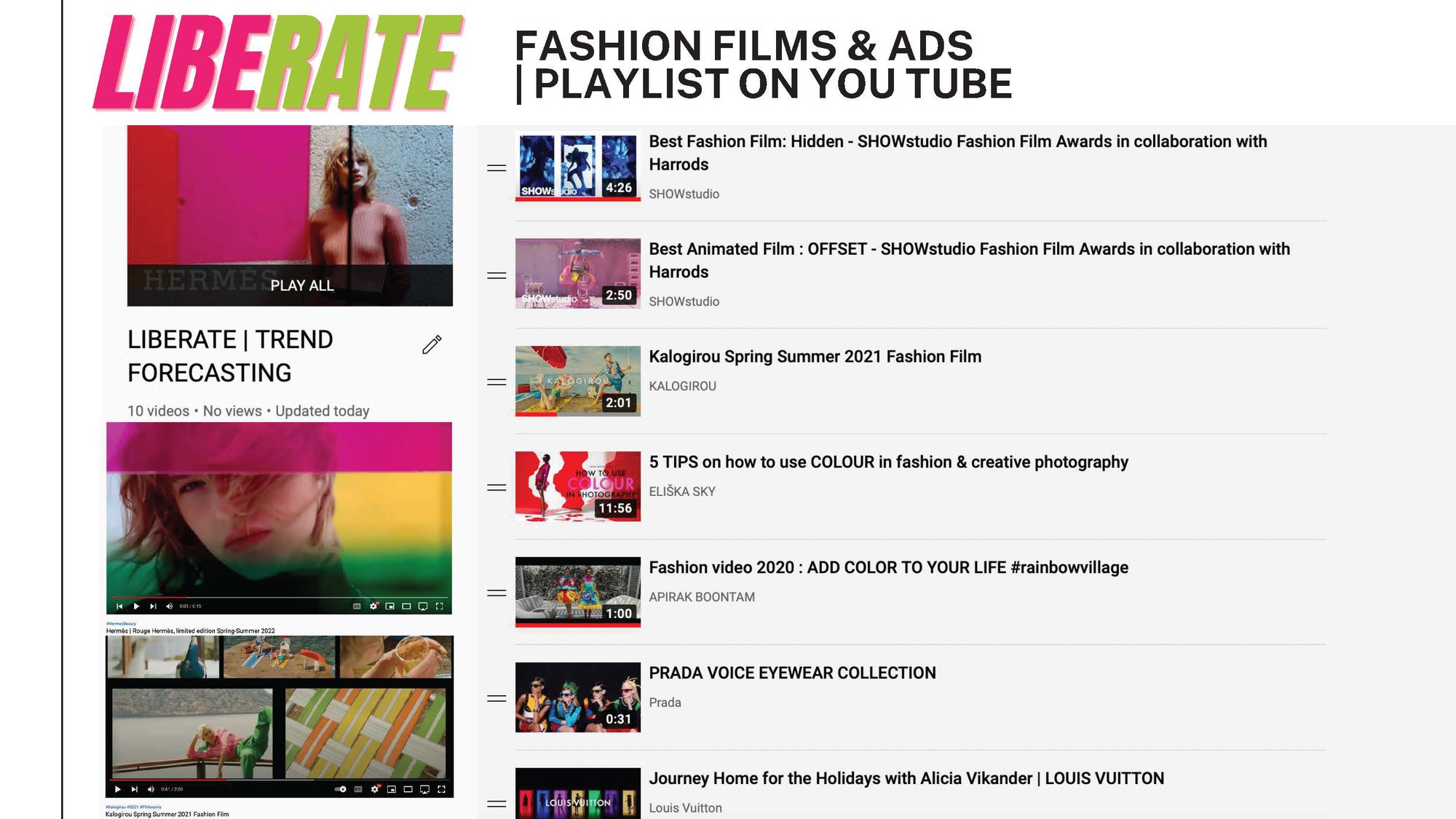Enable miniplayer in the Kalogirou player
This screenshot has height=819, width=1456.
[x=392, y=789]
